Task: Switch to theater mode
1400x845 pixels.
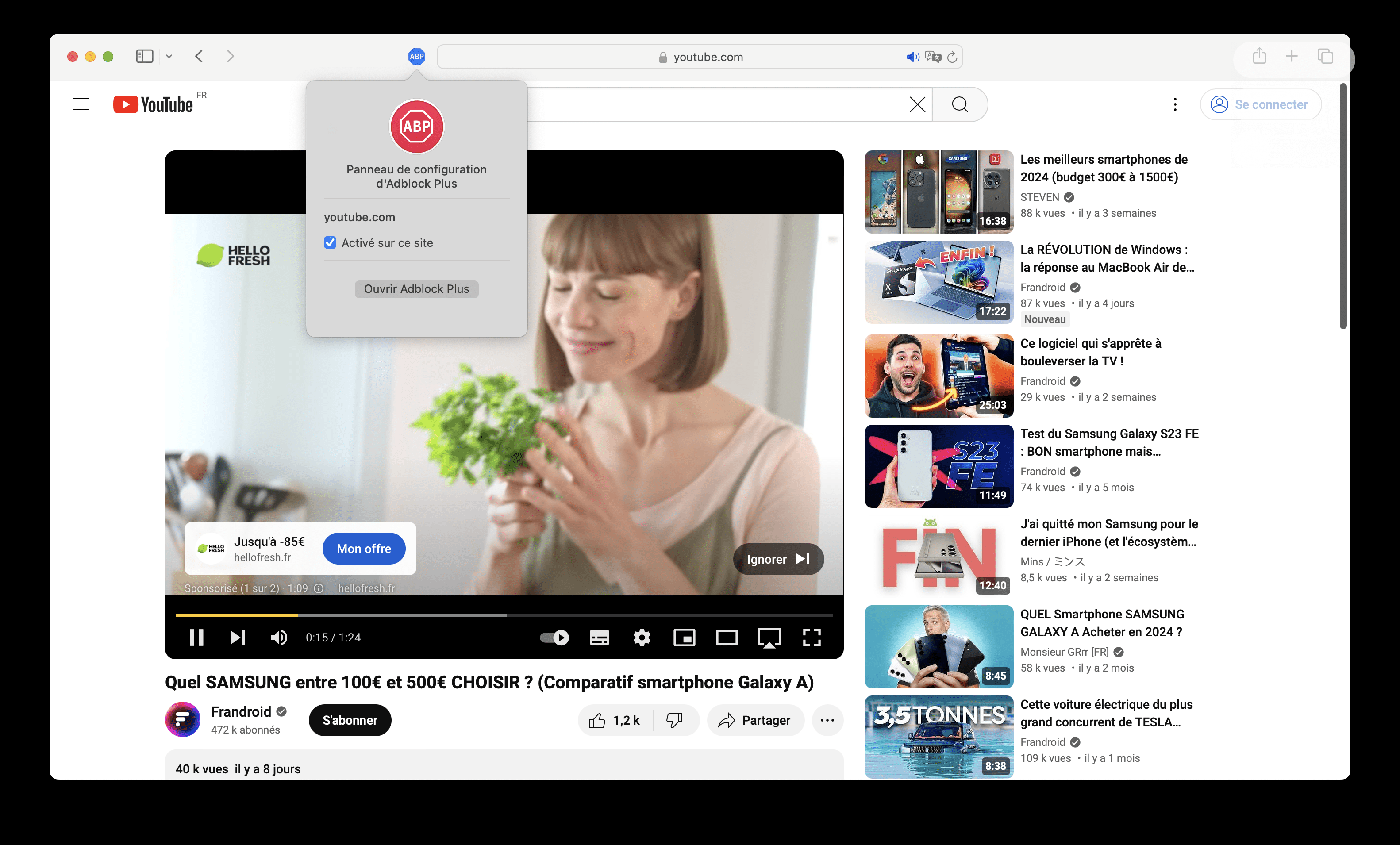Action: click(727, 638)
